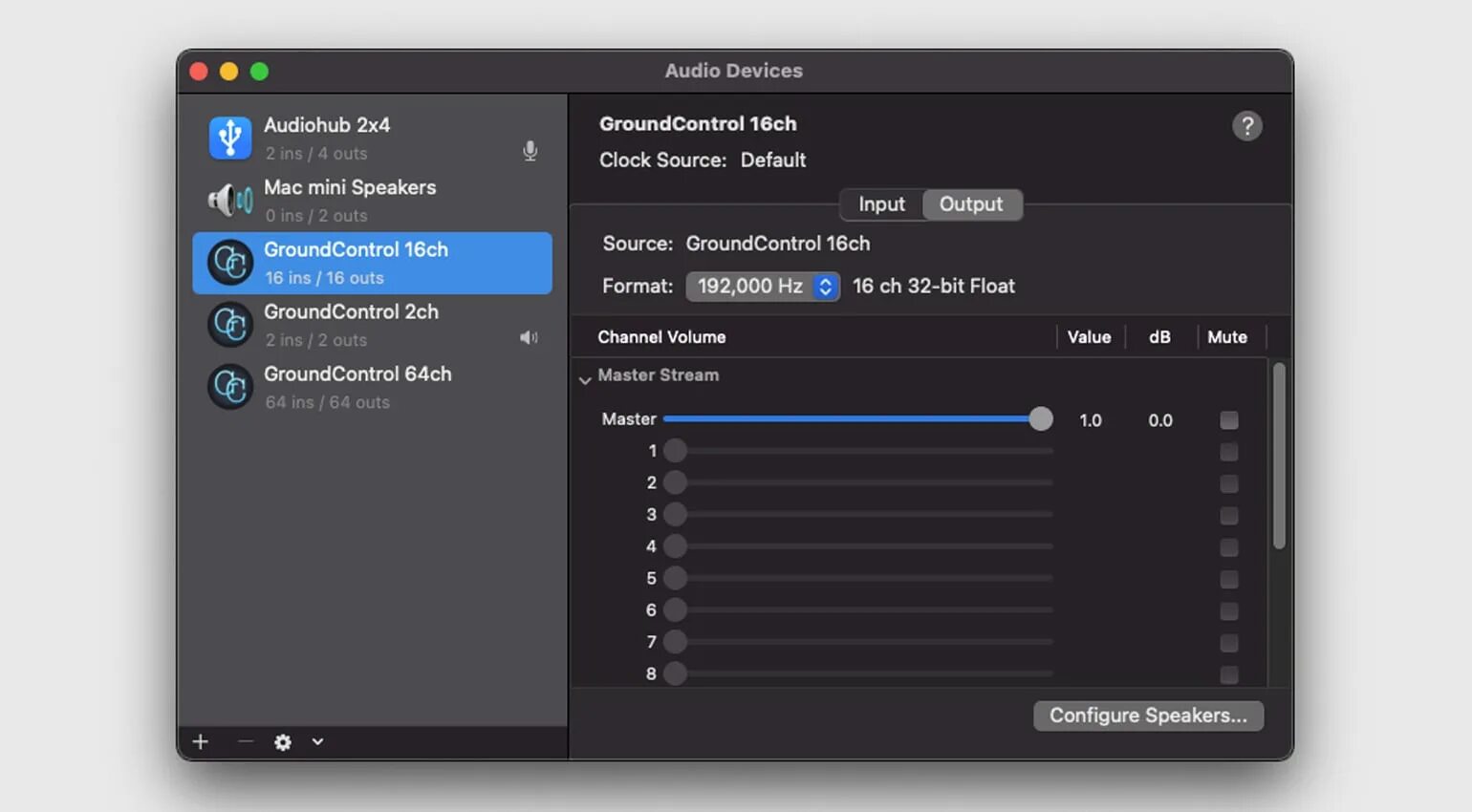
Task: Click the GroundControl 2ch device icon
Action: pos(229,325)
